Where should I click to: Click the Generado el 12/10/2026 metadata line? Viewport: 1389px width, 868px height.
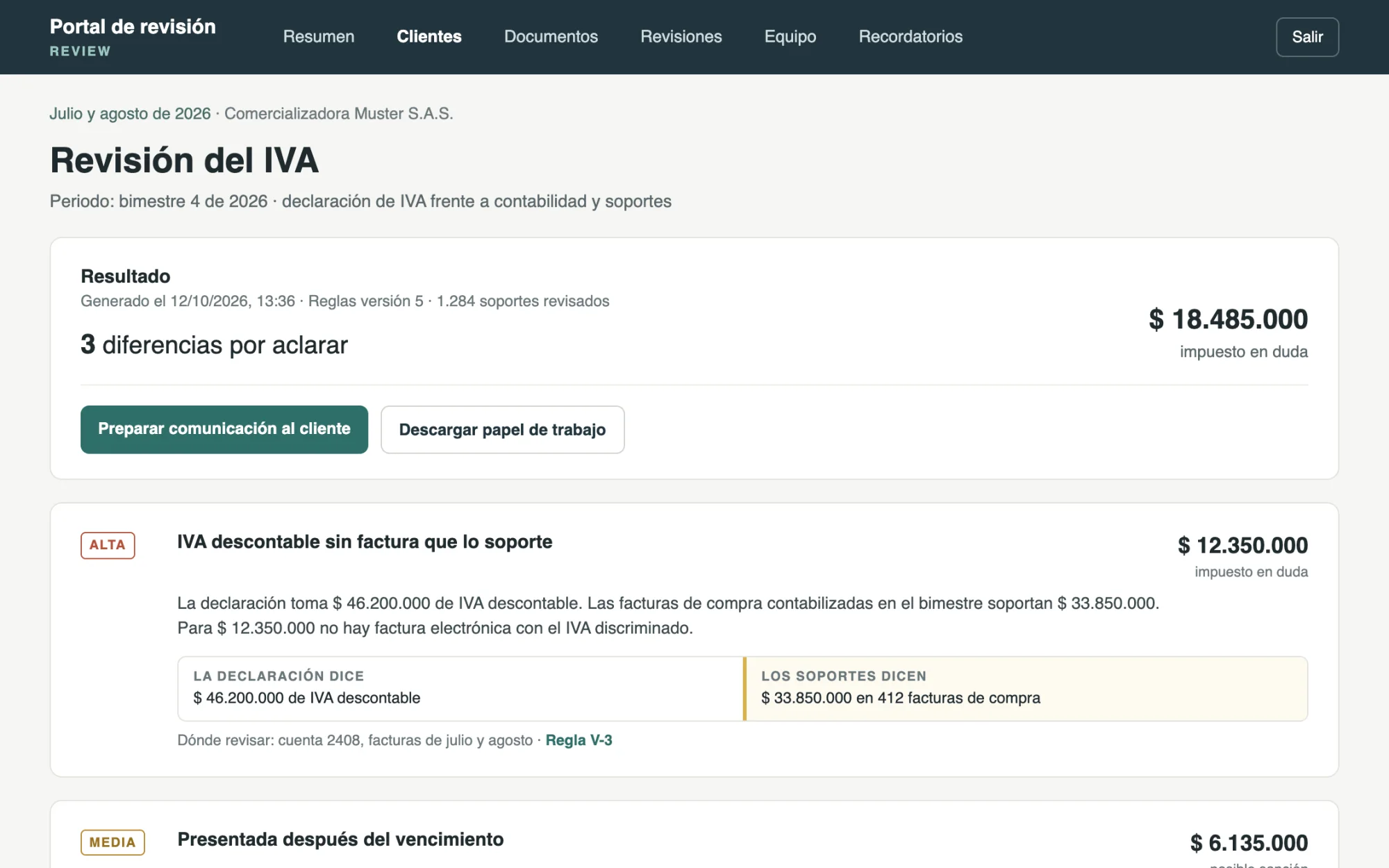point(344,301)
